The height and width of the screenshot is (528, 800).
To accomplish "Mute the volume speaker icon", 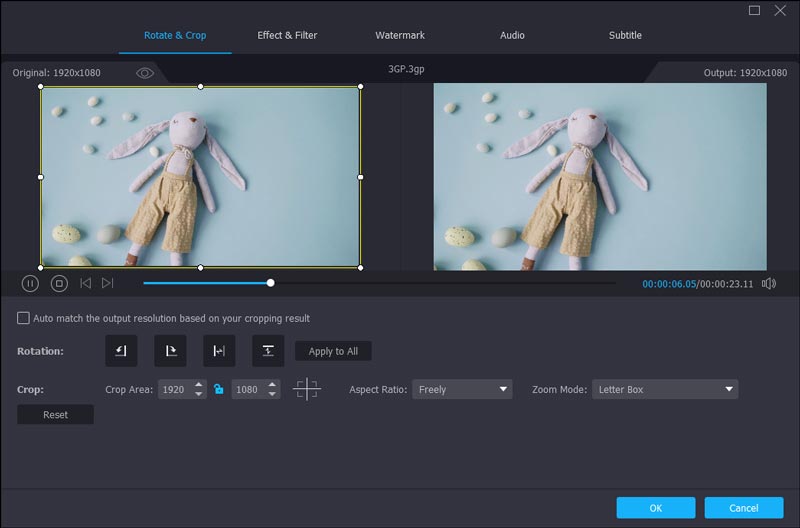I will [x=769, y=284].
